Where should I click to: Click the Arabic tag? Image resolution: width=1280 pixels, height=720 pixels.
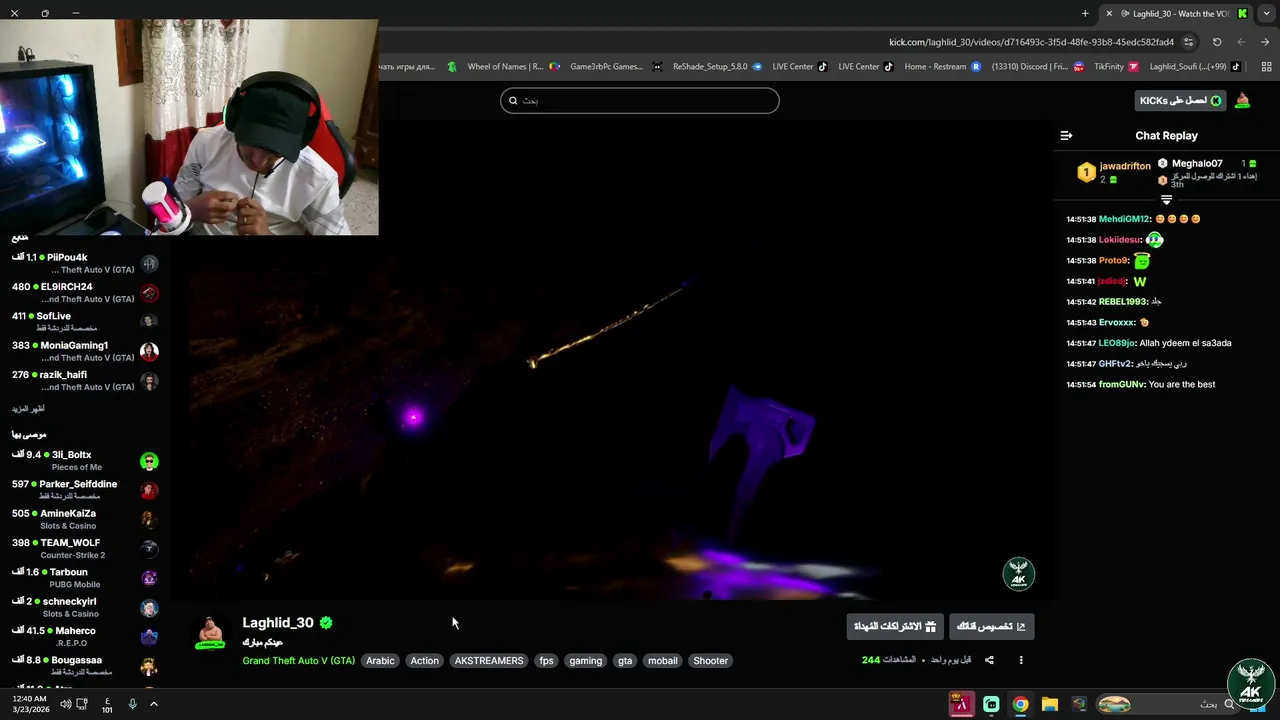point(380,661)
